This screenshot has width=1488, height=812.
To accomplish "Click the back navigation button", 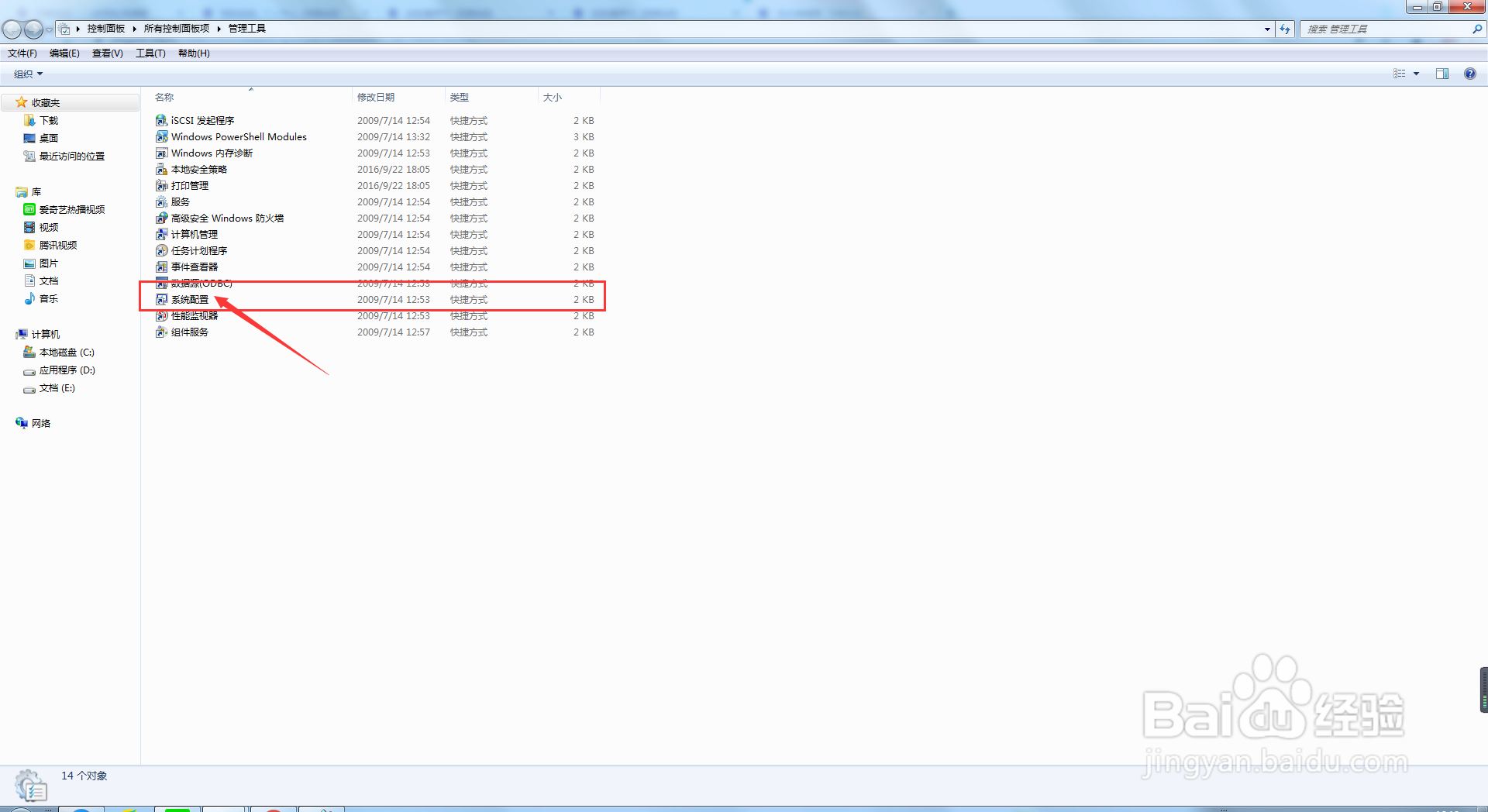I will coord(12,29).
